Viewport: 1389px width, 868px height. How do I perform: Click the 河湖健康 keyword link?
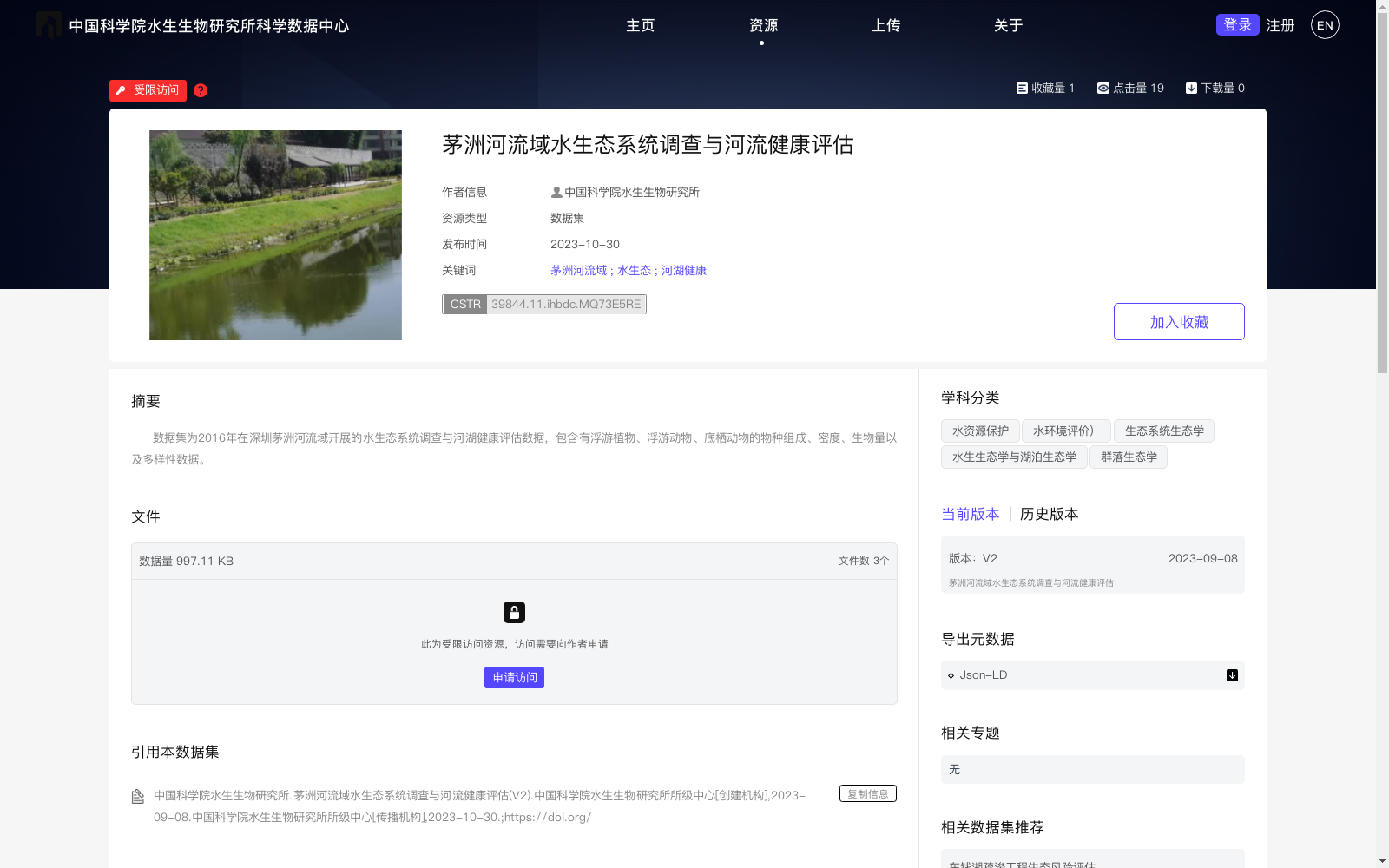684,270
